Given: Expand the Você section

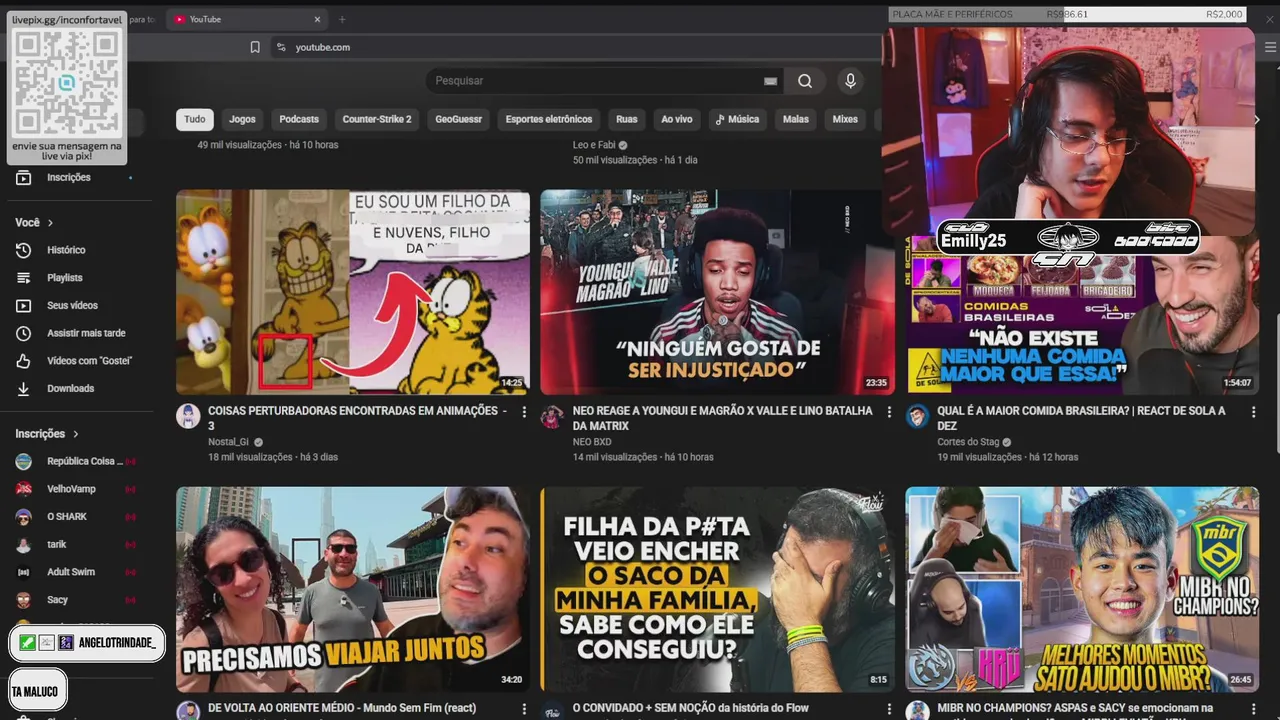Looking at the screenshot, I should [34, 222].
